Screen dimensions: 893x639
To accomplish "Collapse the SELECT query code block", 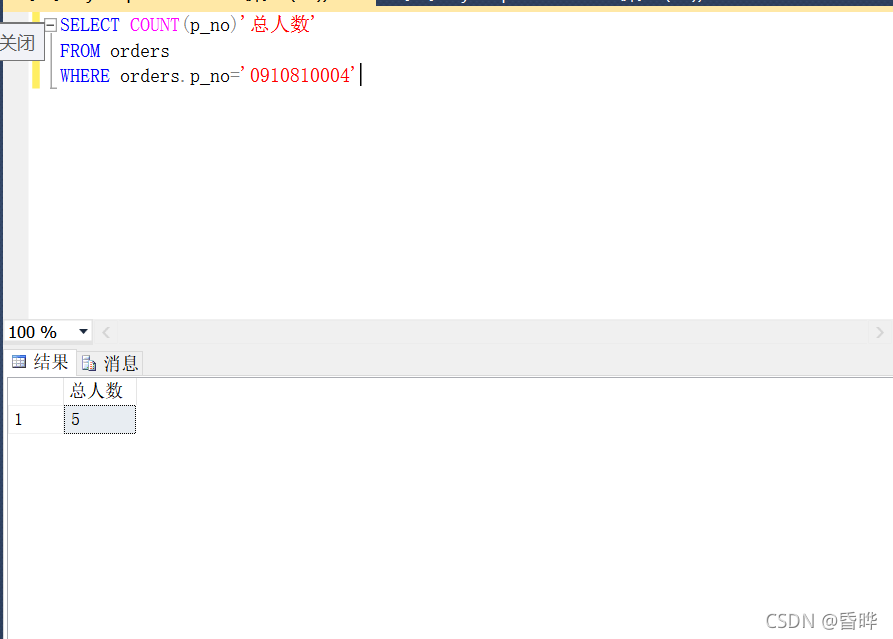I will click(51, 24).
